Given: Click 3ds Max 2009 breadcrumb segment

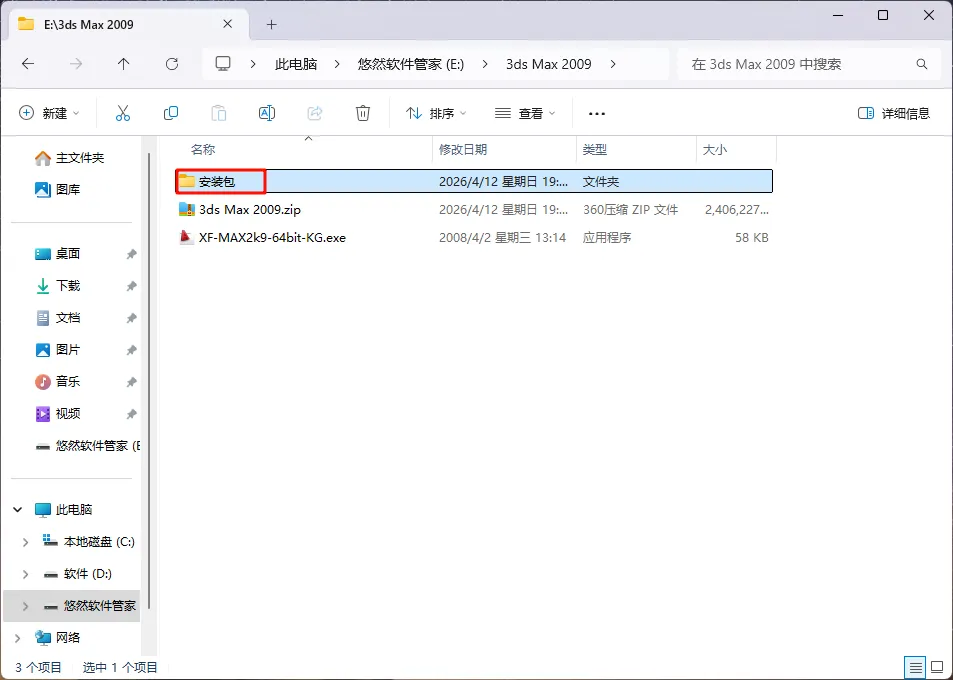Looking at the screenshot, I should [549, 64].
